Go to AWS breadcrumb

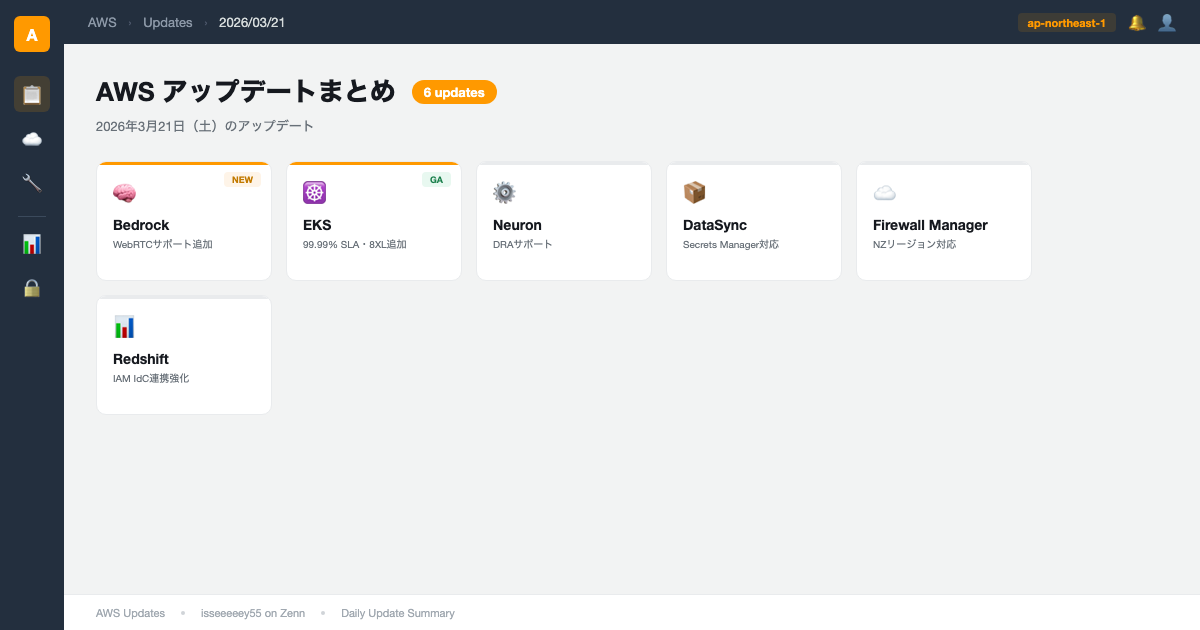(102, 22)
